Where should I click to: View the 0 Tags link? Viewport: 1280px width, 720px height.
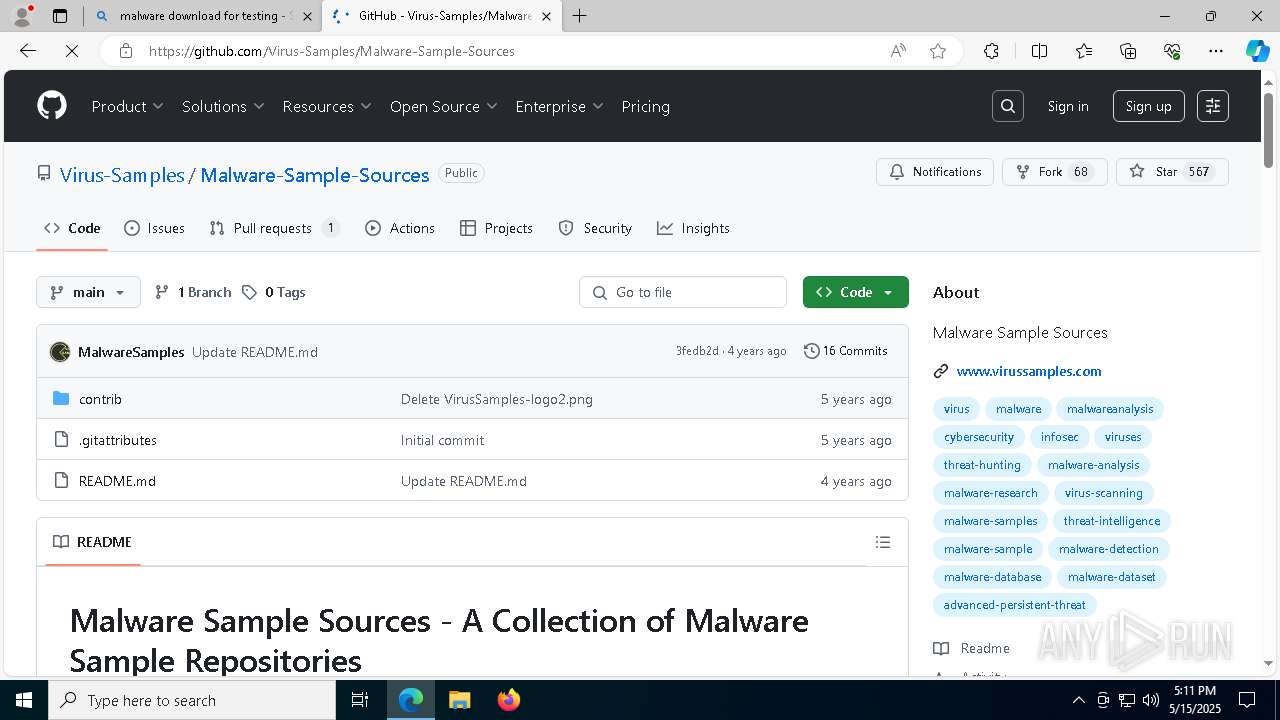click(274, 292)
